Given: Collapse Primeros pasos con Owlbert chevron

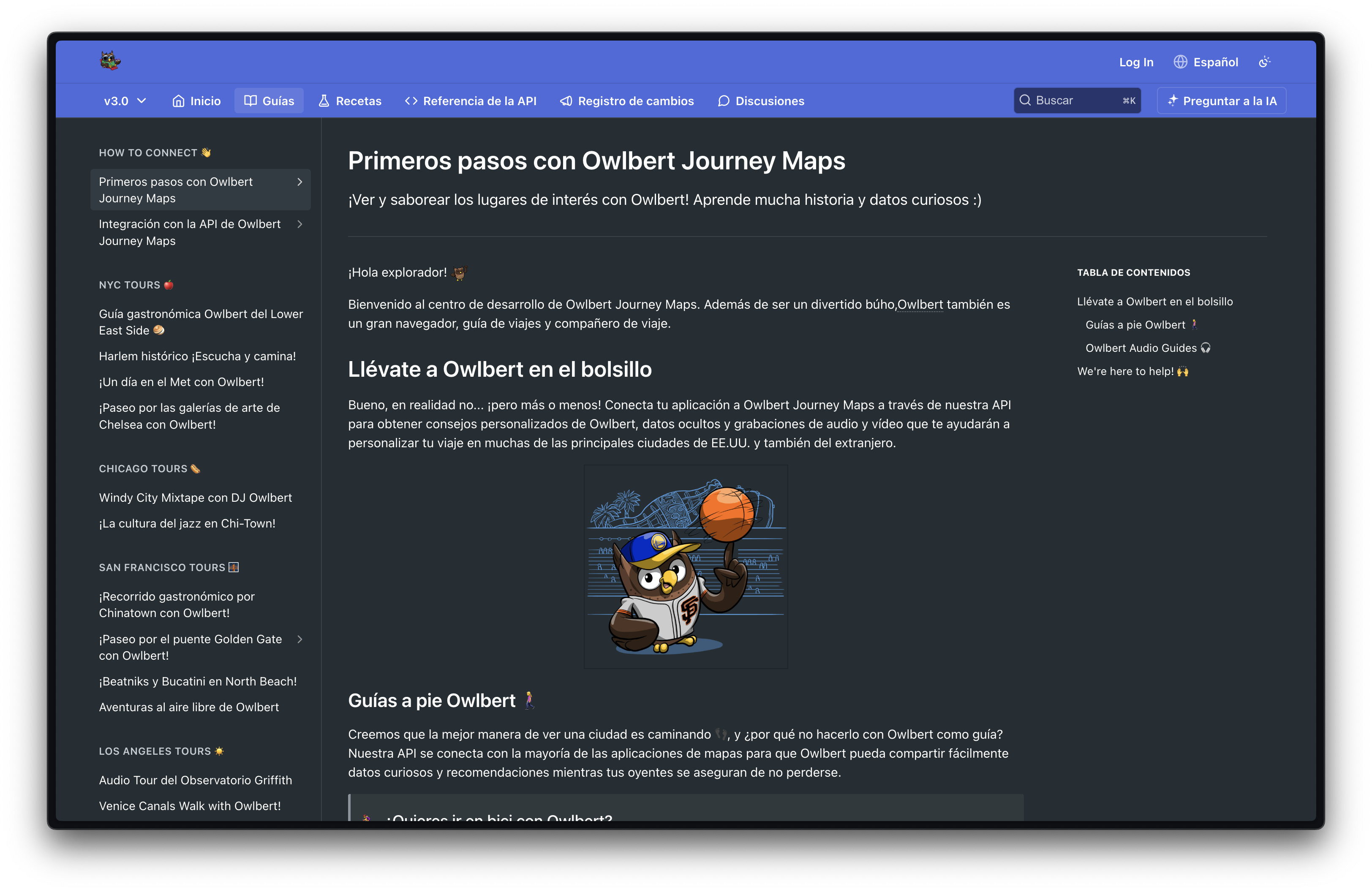Looking at the screenshot, I should [x=300, y=182].
